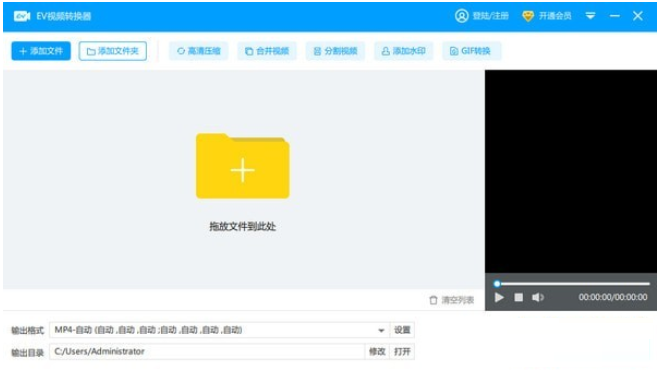Click the preview progress slider handle
The height and width of the screenshot is (388, 659).
(497, 284)
